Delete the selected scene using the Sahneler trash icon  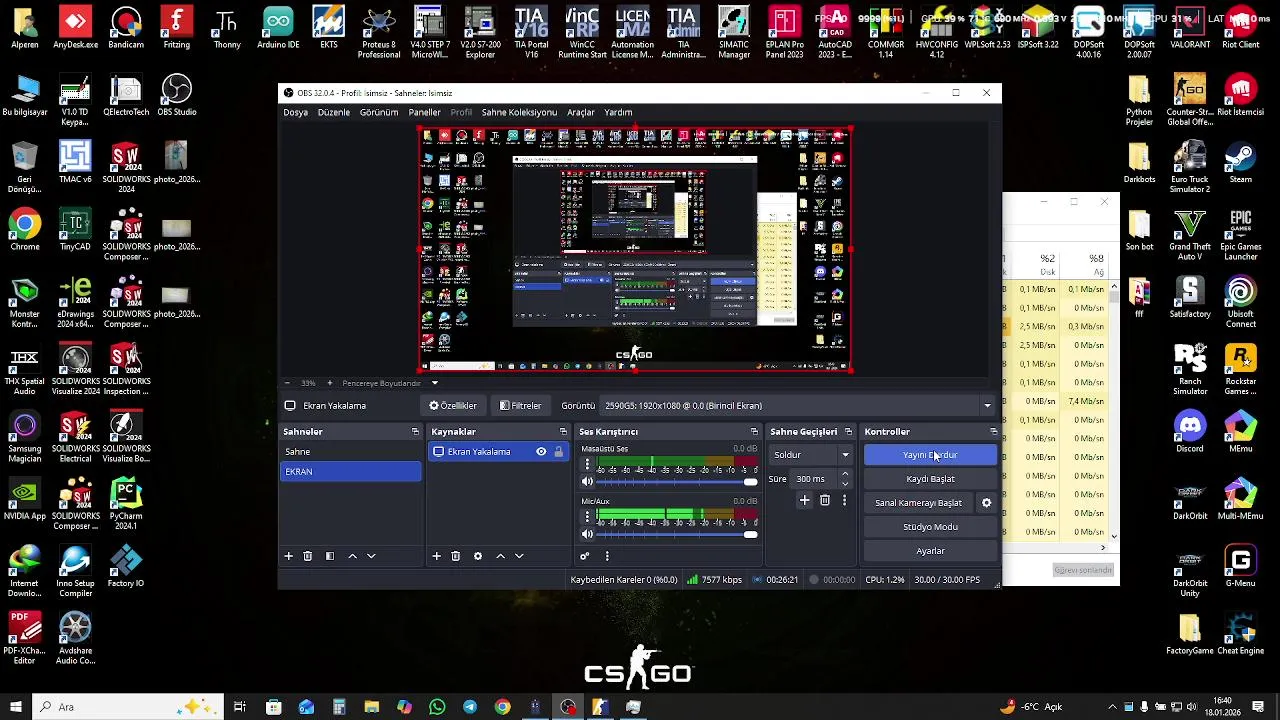[308, 556]
